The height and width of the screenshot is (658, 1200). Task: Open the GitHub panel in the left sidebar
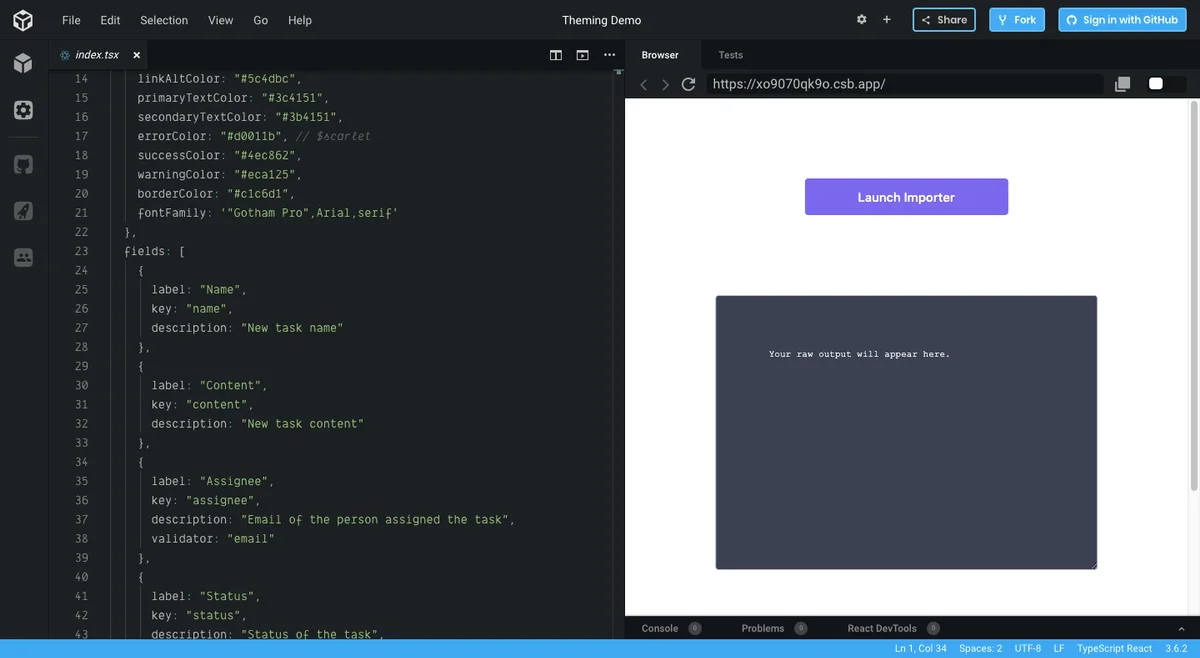click(x=22, y=164)
